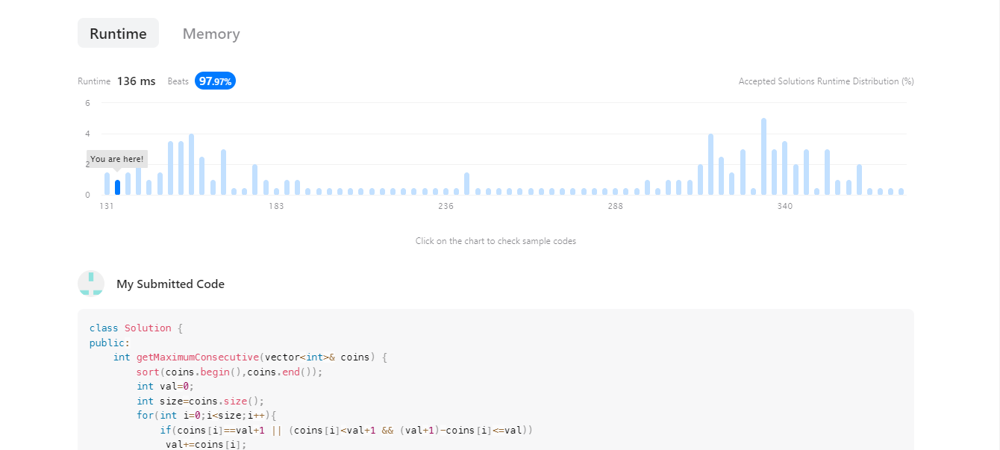Click the class Solution line in code

tap(137, 328)
